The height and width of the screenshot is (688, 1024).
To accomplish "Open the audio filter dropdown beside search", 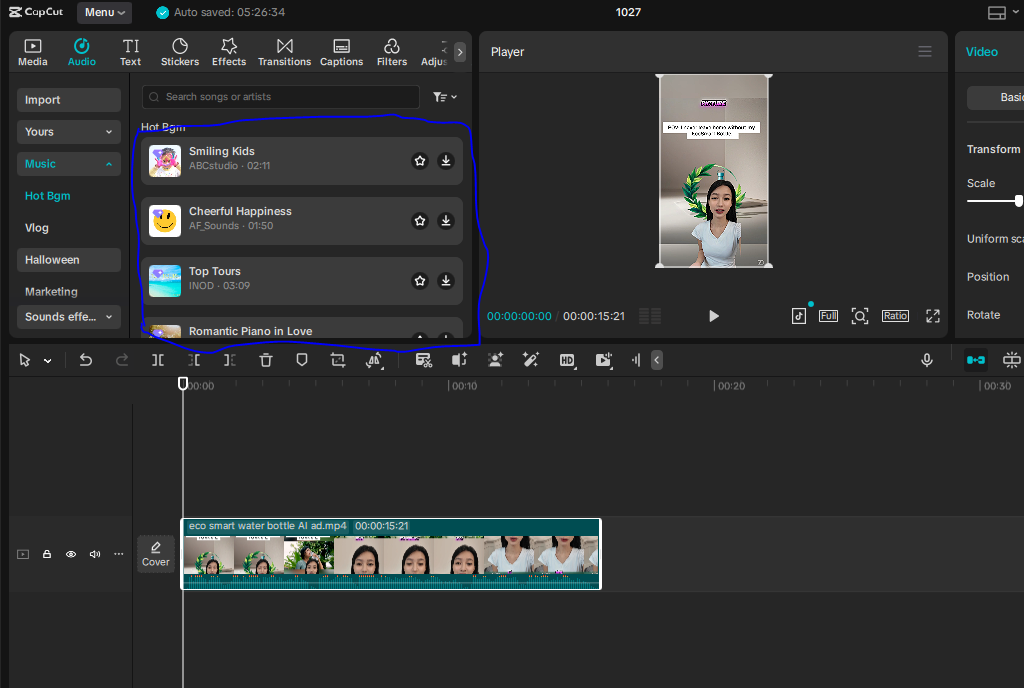I will (445, 97).
